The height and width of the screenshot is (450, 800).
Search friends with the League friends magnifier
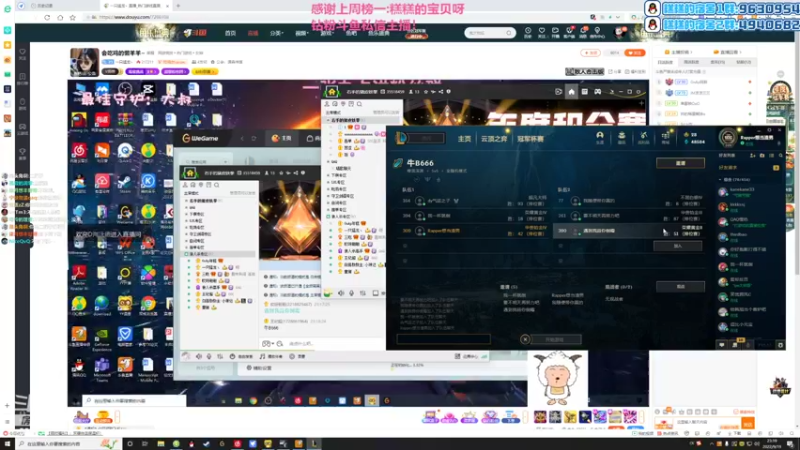(781, 156)
